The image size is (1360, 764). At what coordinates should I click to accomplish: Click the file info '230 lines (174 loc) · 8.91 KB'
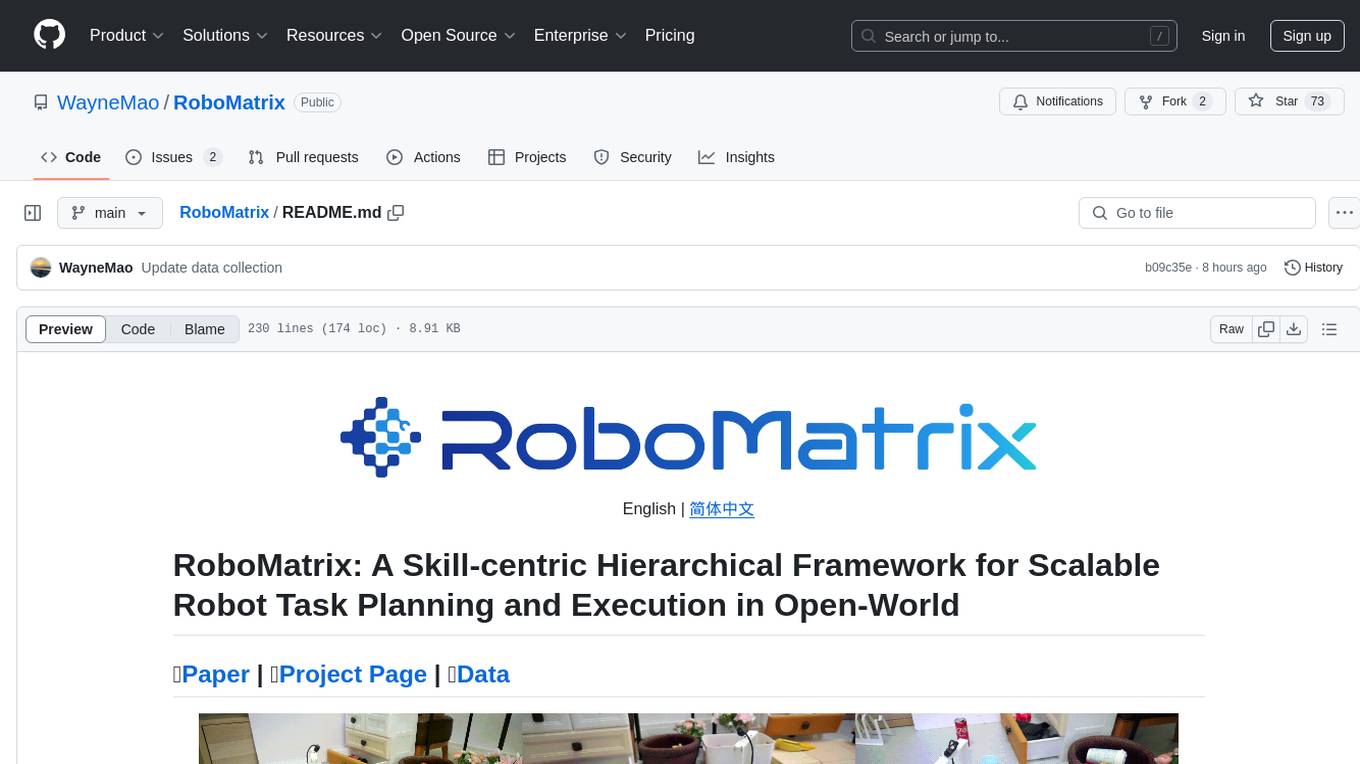point(354,329)
